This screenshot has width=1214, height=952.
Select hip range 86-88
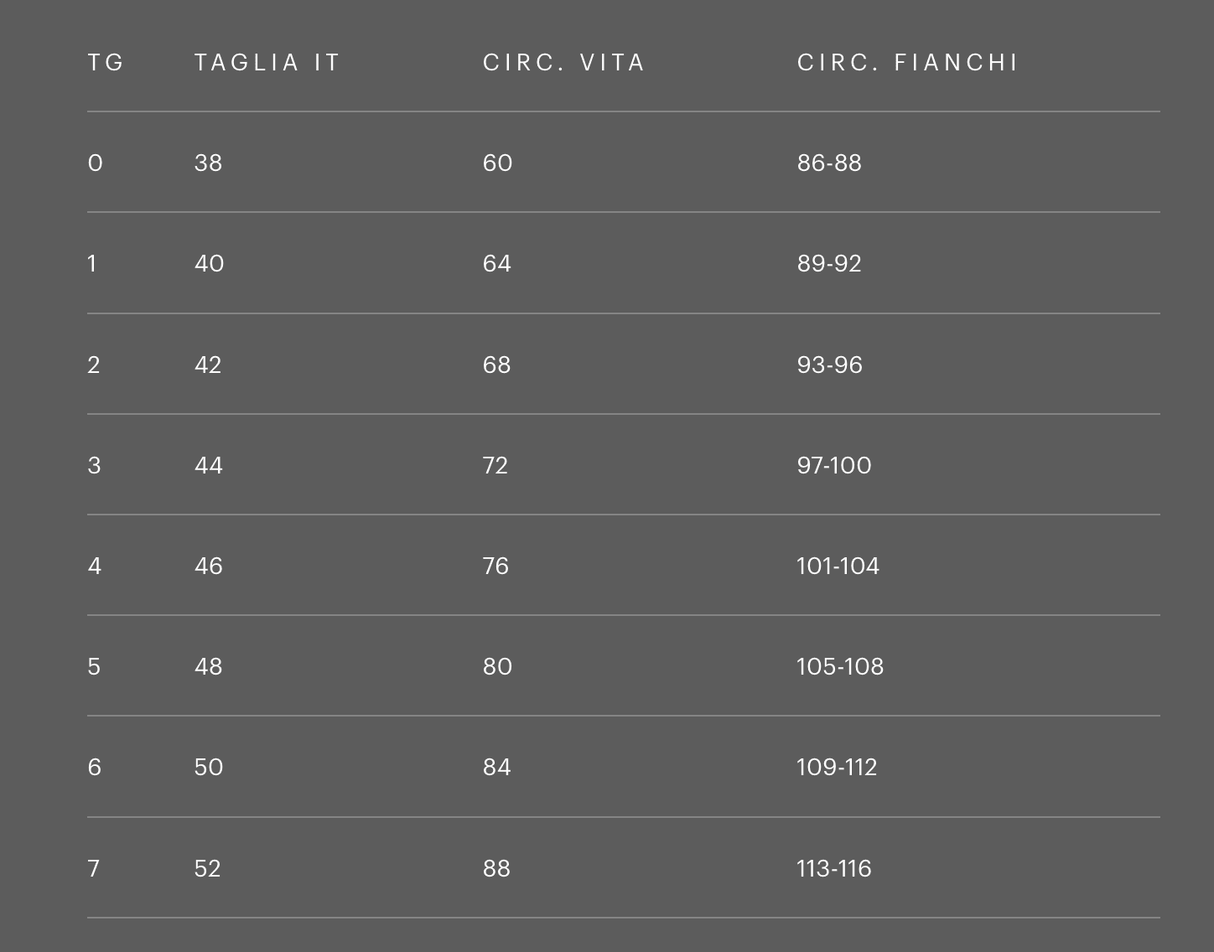829,163
